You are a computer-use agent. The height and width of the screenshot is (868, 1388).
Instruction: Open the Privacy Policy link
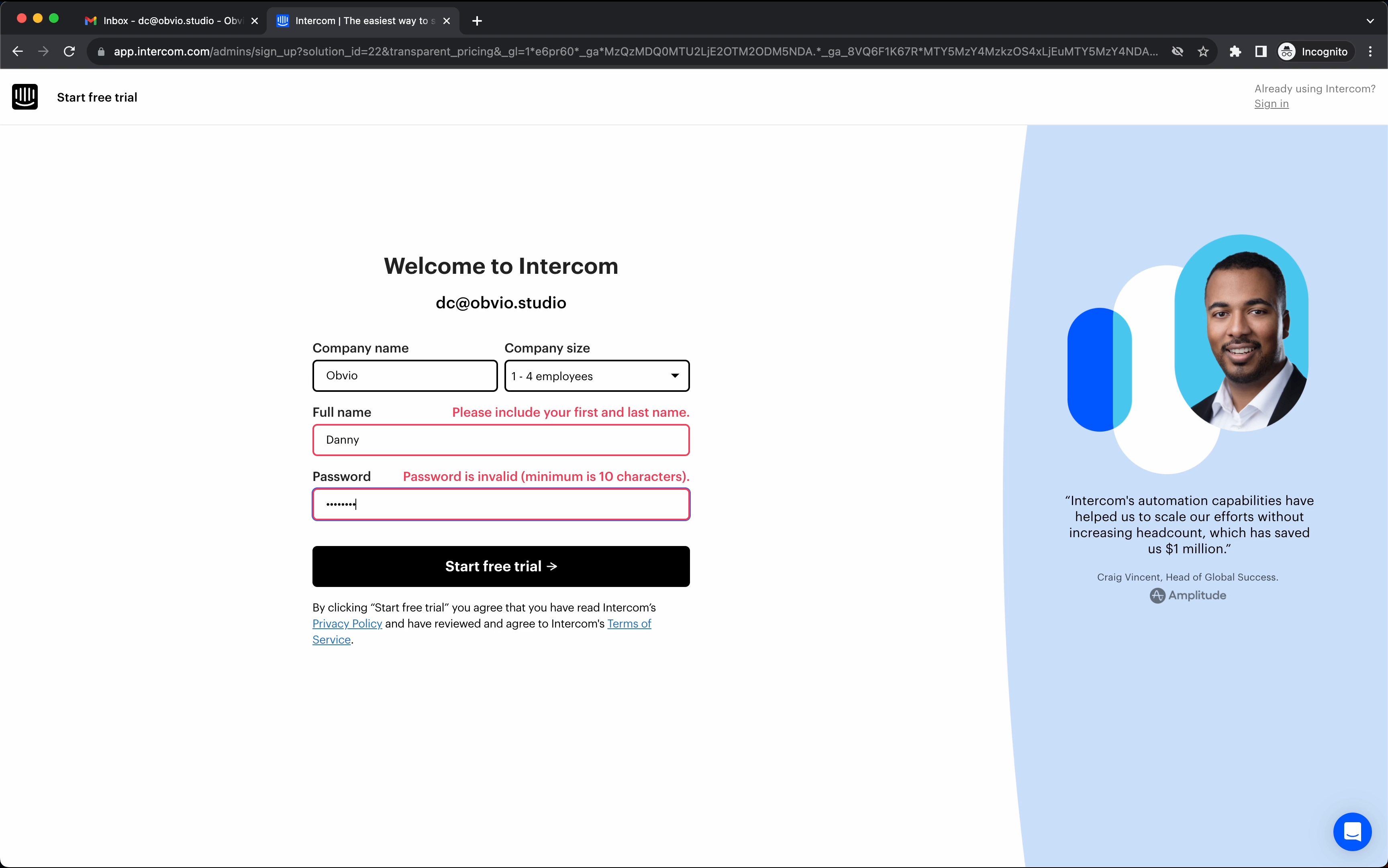[x=347, y=623]
